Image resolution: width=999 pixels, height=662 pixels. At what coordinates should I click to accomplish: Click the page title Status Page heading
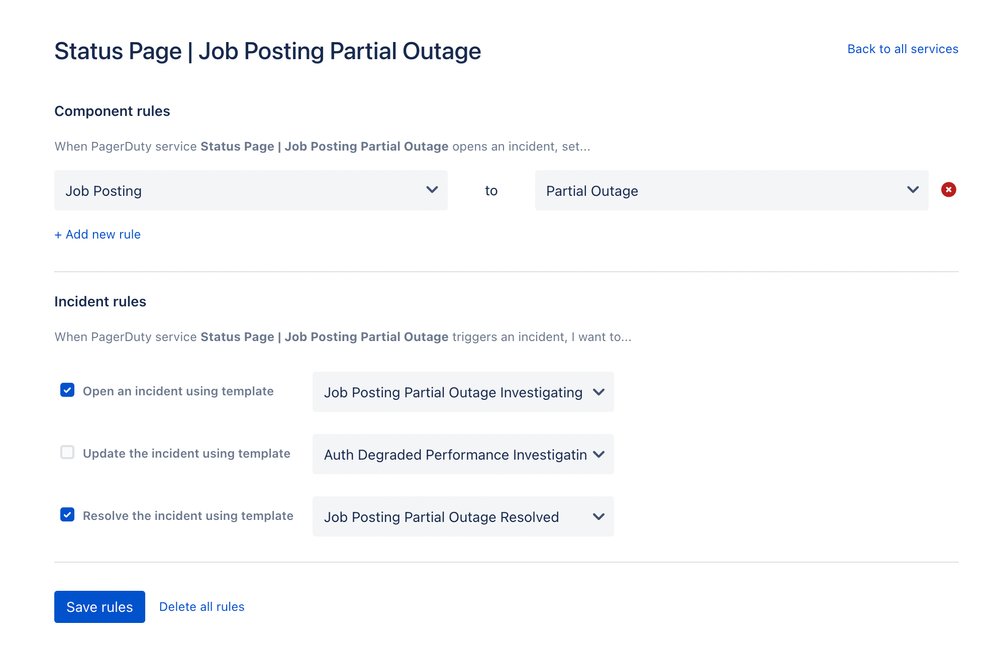click(268, 51)
